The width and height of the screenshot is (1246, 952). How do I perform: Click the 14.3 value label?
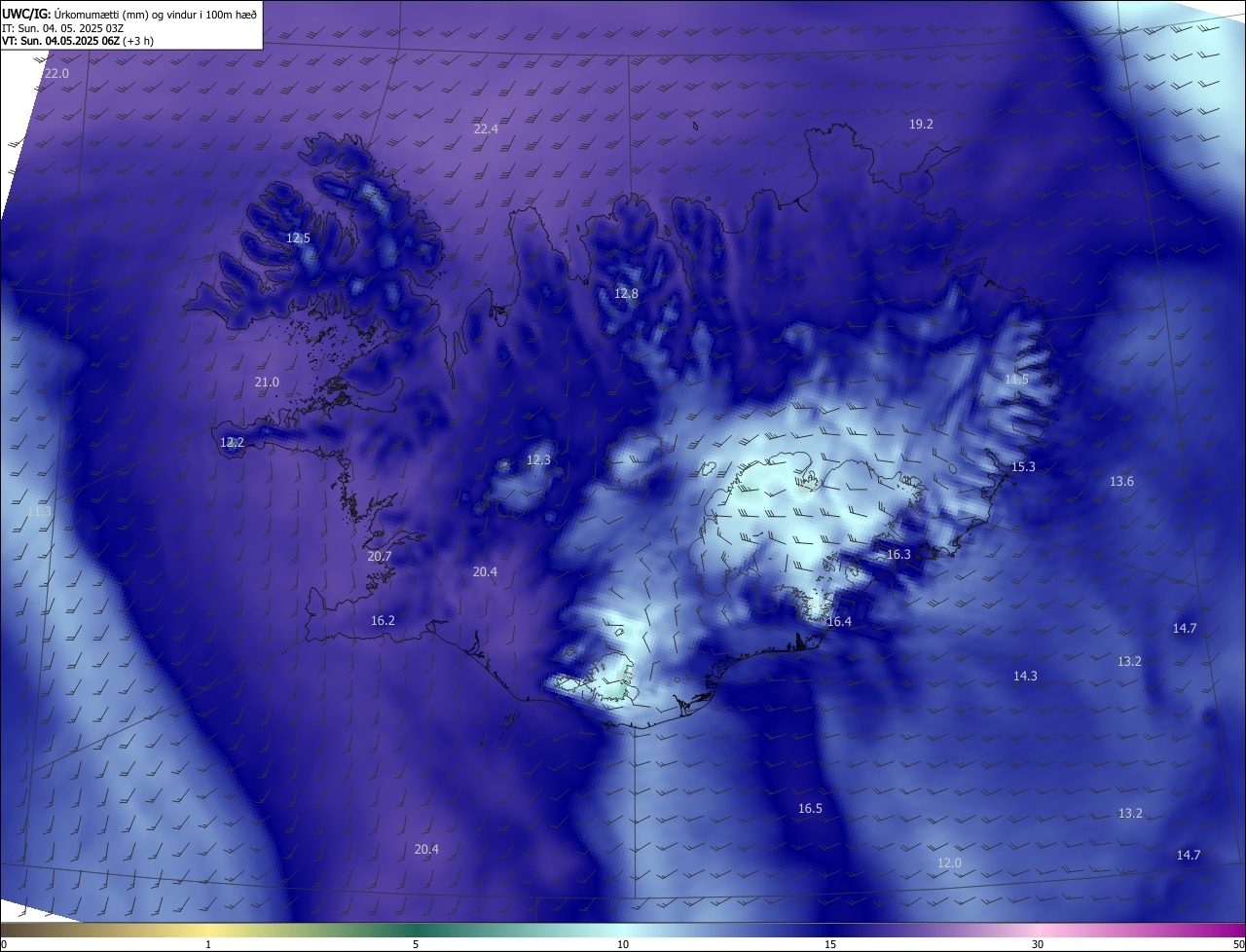coord(1025,676)
